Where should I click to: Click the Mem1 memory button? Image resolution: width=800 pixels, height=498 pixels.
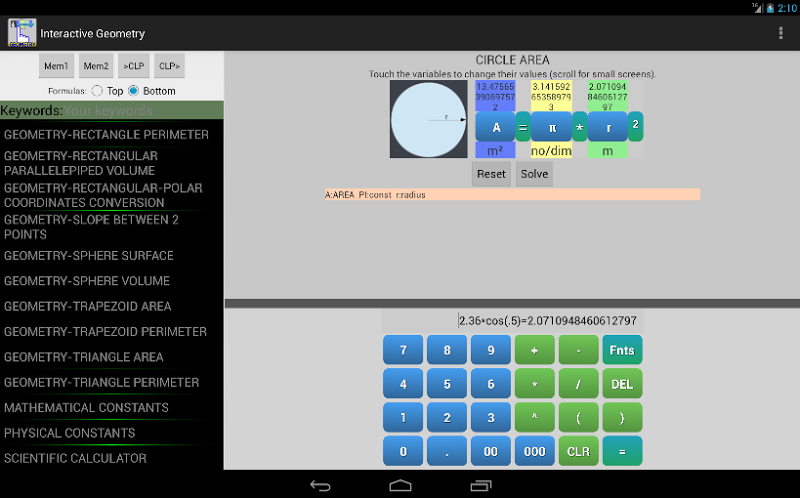point(56,66)
